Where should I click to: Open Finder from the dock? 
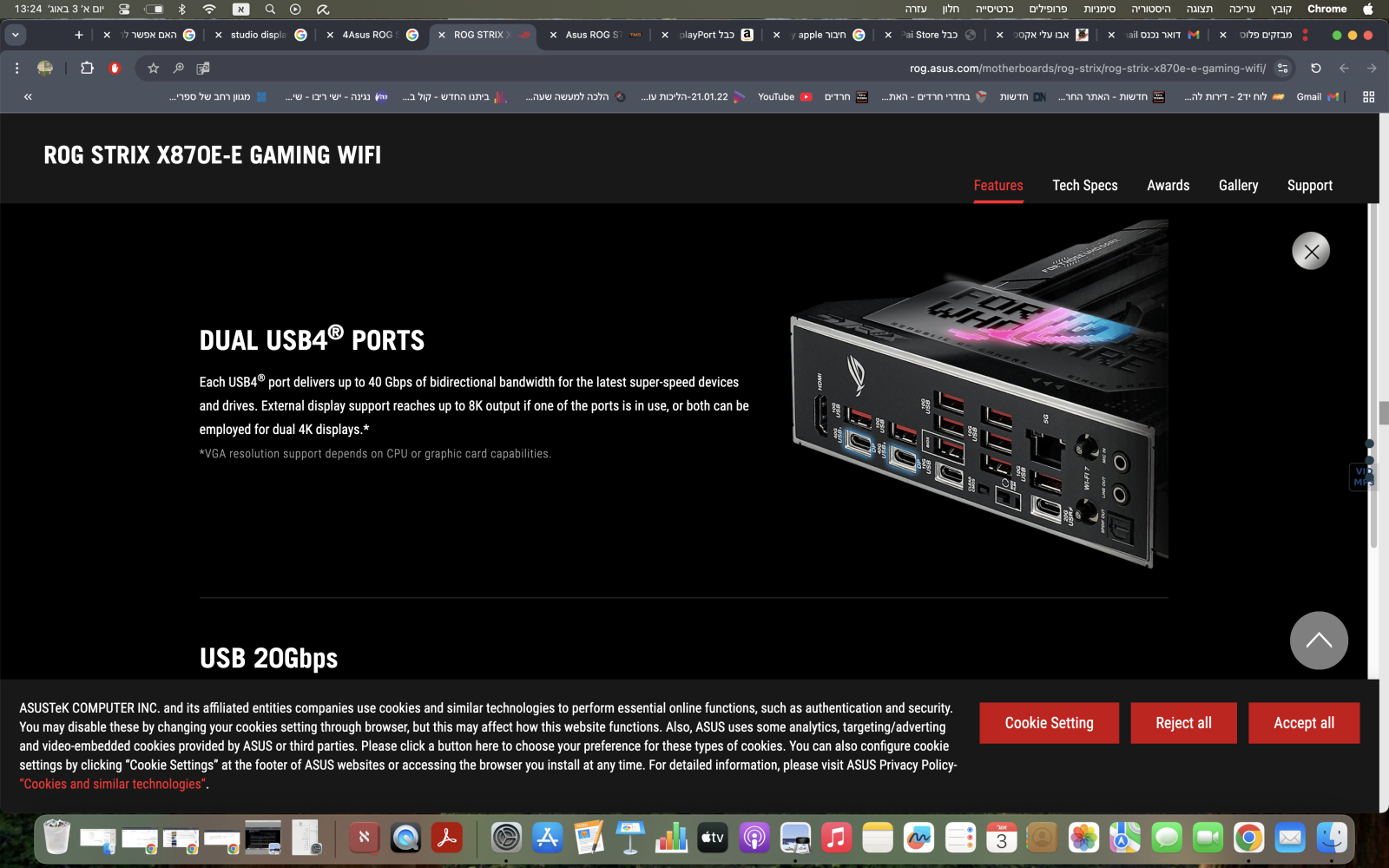coord(1332,838)
